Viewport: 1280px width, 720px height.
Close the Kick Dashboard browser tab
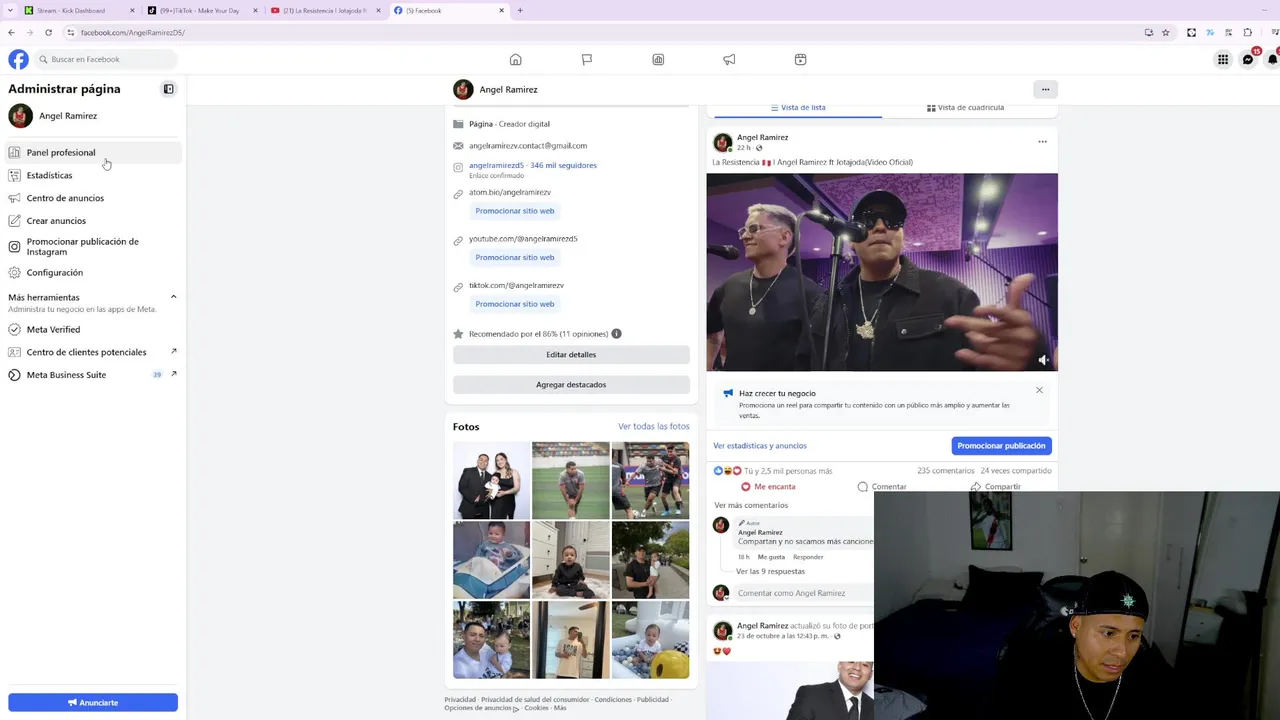point(132,10)
